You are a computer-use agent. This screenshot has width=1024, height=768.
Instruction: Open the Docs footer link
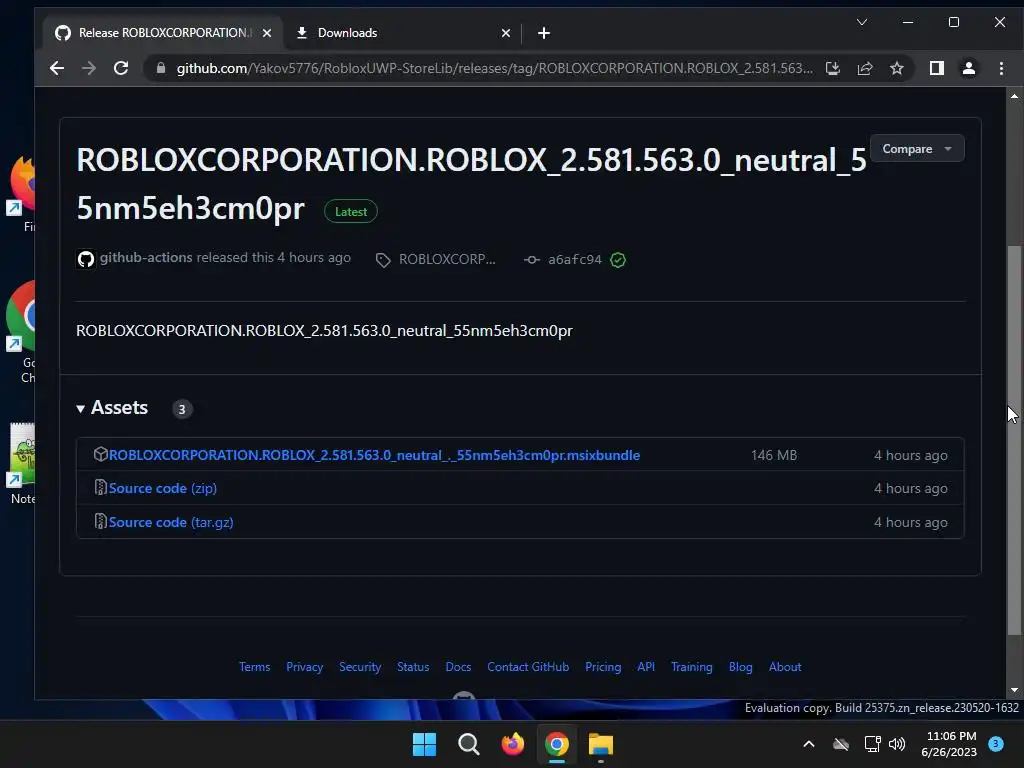pyautogui.click(x=458, y=667)
